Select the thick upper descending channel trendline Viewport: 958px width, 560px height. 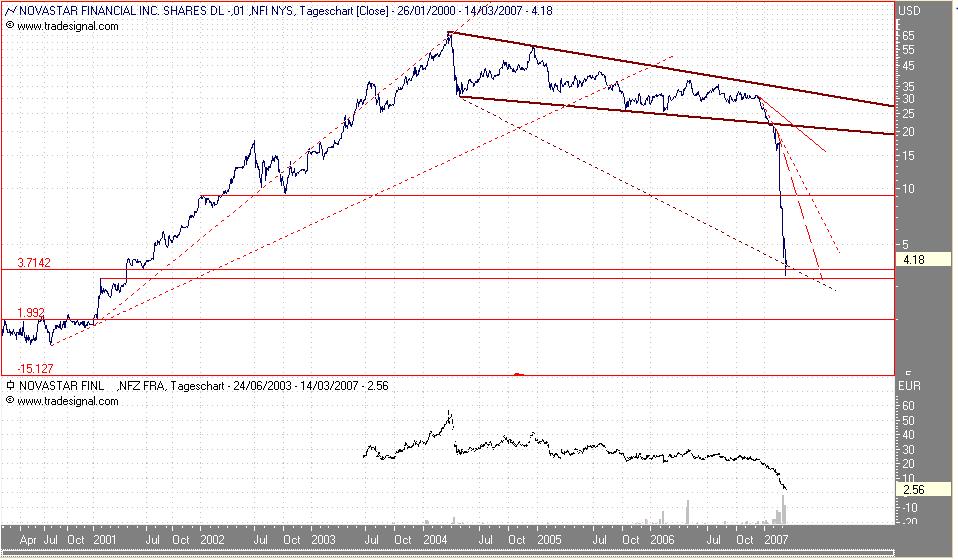[x=672, y=69]
